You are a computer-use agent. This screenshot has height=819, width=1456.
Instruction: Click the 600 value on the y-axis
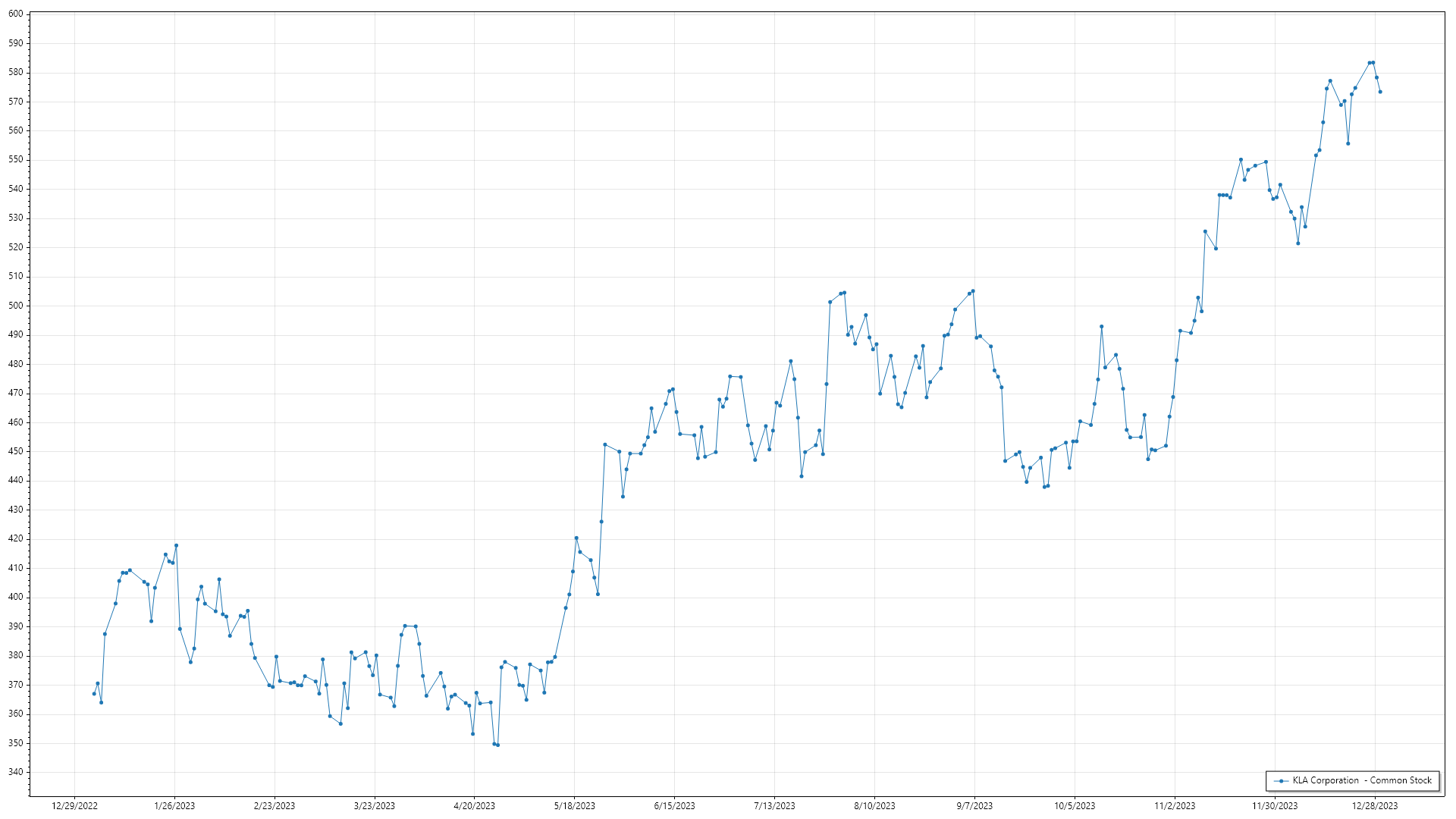point(16,14)
